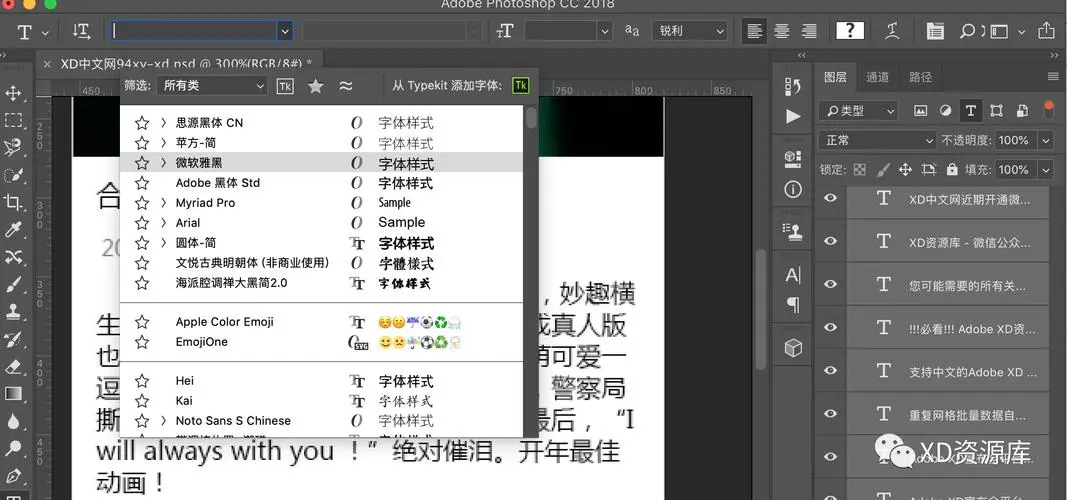Center align text
This screenshot has width=1067, height=500.
tap(782, 31)
